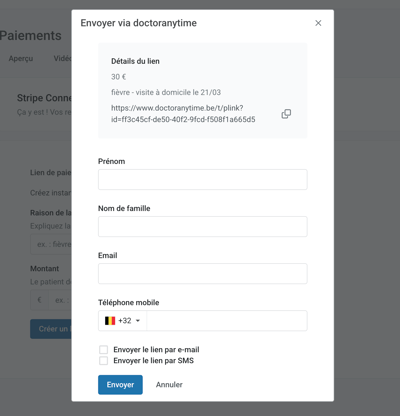Click the Envoyer button
The height and width of the screenshot is (416, 400).
coord(120,385)
